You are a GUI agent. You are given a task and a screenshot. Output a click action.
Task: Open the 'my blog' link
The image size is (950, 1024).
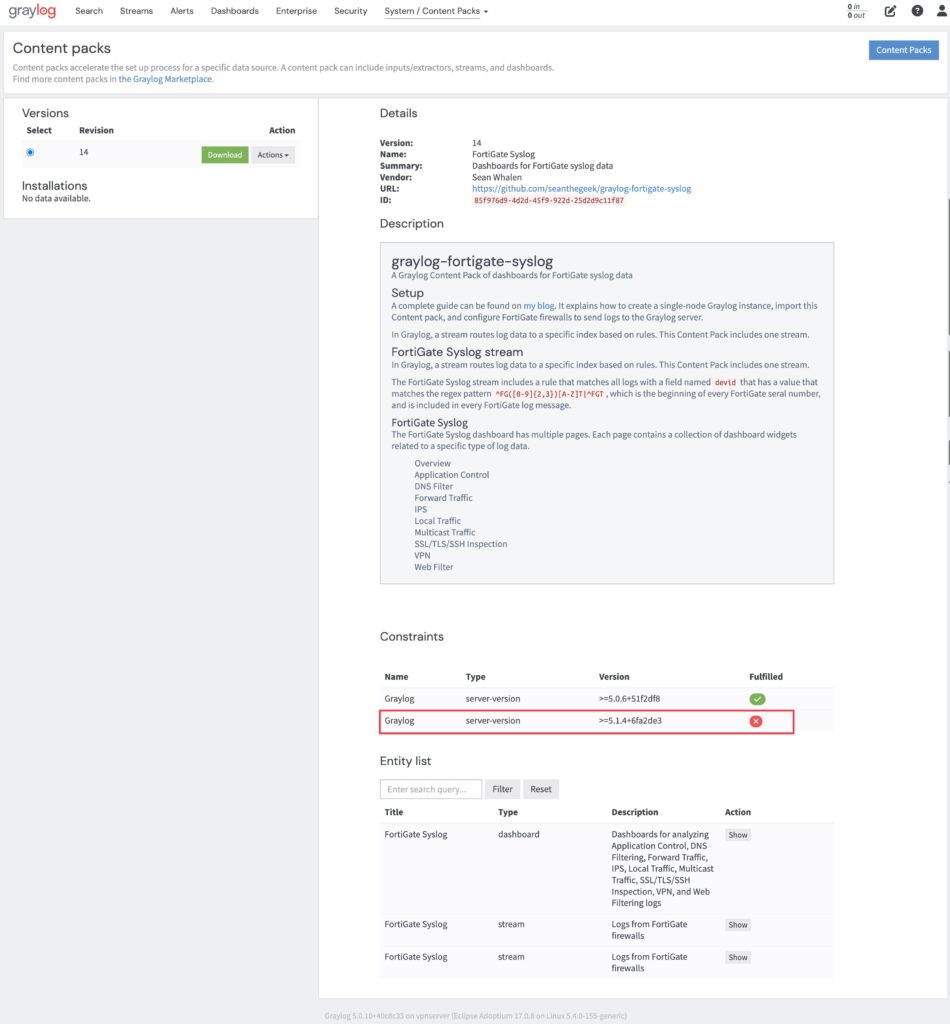539,306
